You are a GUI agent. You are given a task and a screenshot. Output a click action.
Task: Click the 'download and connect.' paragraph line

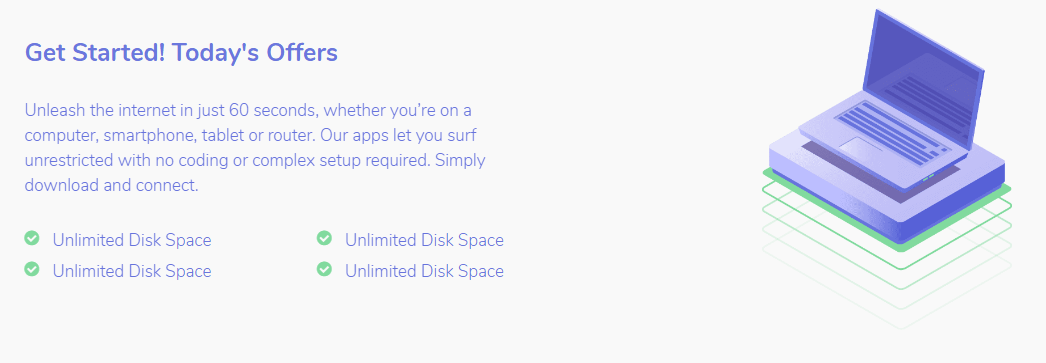pos(111,185)
